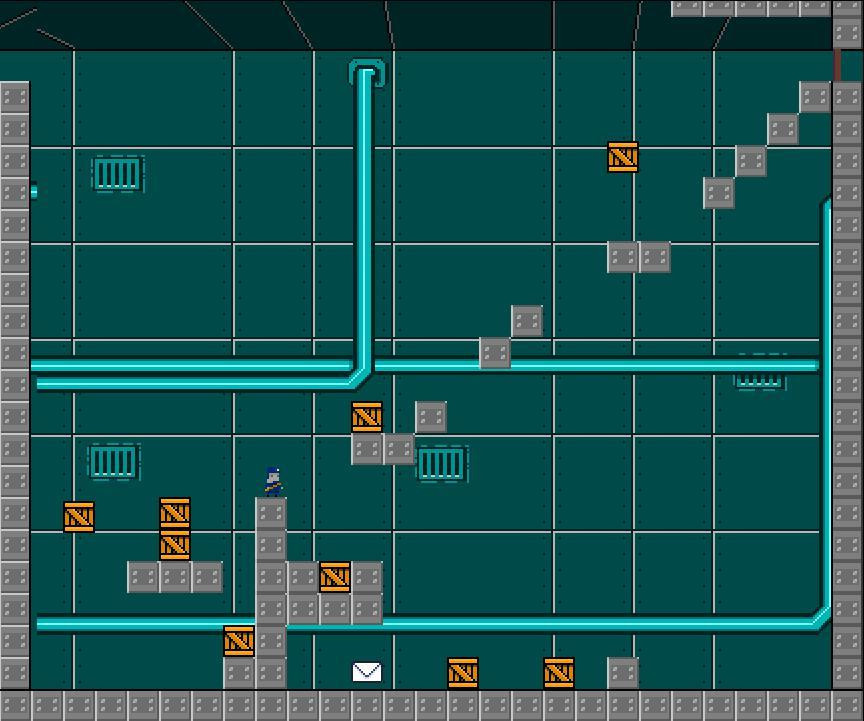The image size is (864, 721).
Task: Select the wall vent below the two-block ledge
Action: [x=442, y=464]
